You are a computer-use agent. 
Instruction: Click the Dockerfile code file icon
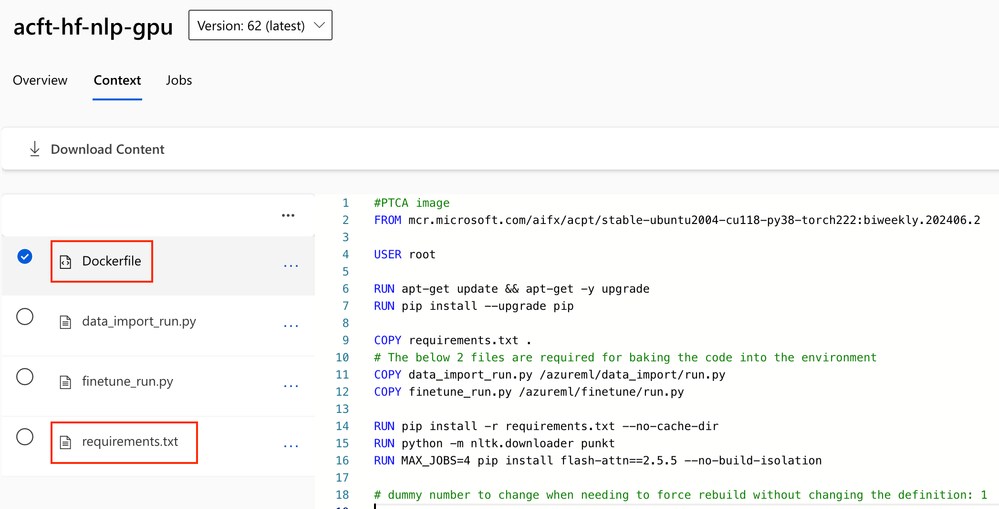pos(66,262)
